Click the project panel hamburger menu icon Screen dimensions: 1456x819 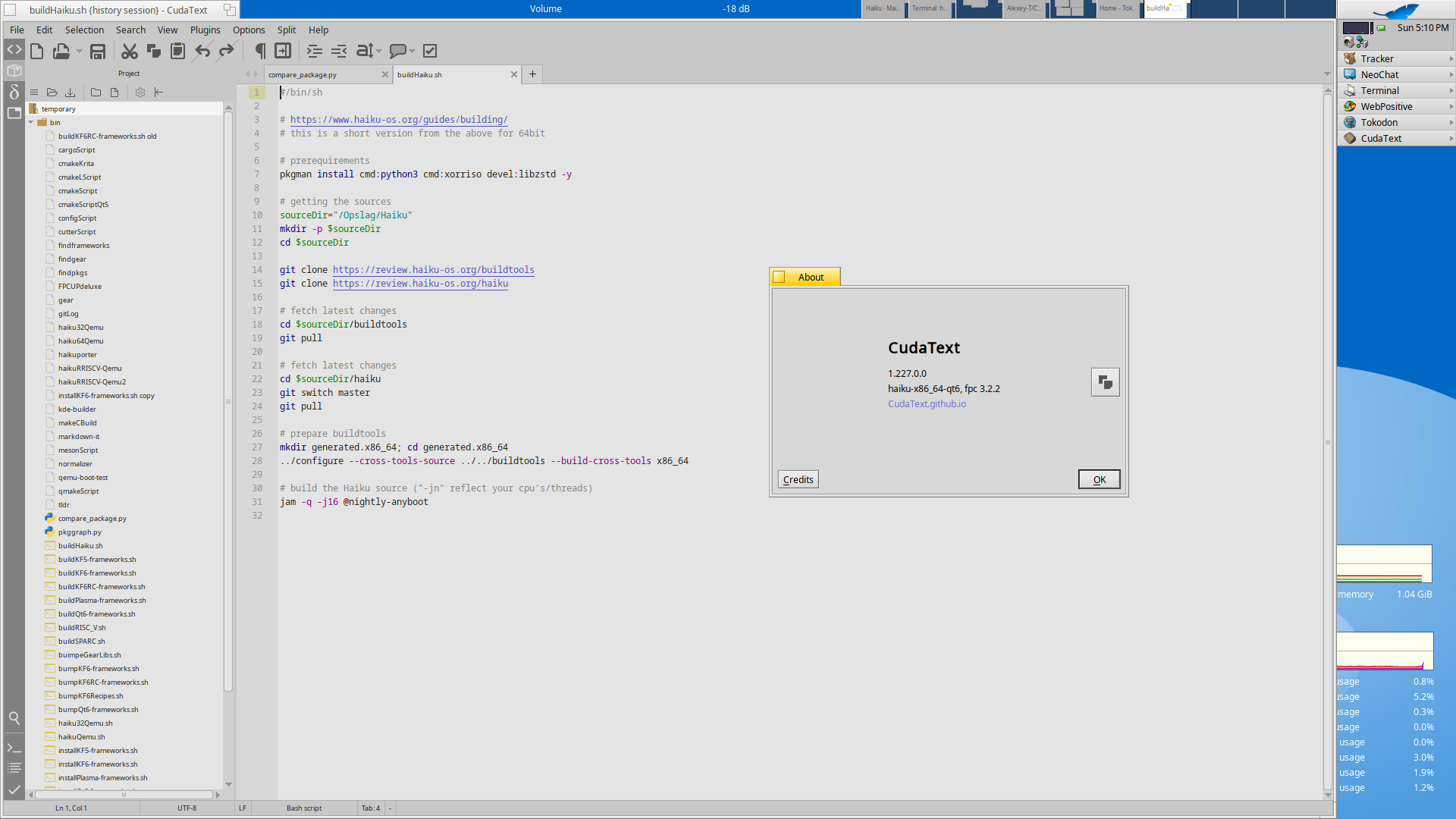coord(33,93)
